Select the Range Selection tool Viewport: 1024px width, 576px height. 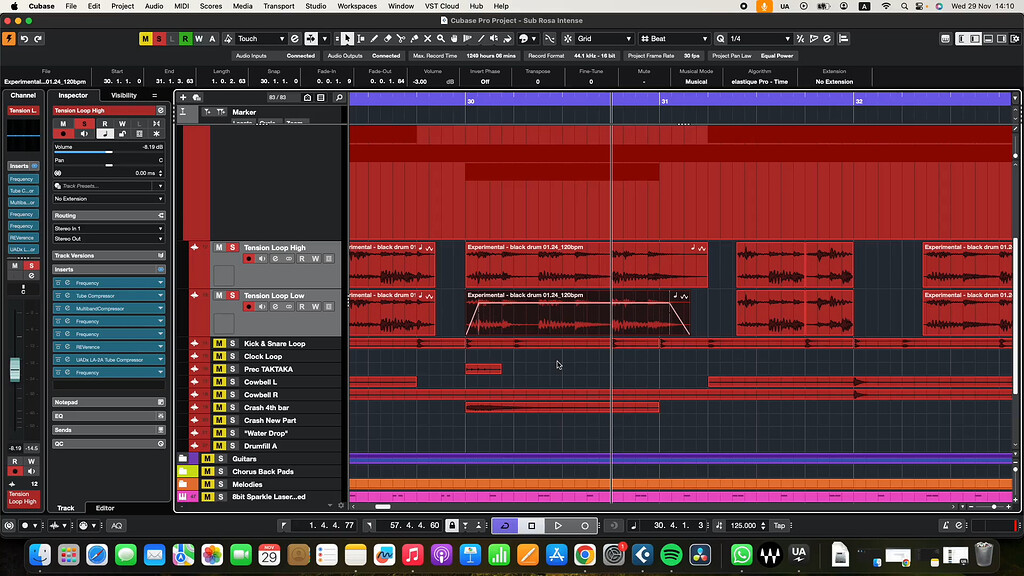pyautogui.click(x=362, y=39)
